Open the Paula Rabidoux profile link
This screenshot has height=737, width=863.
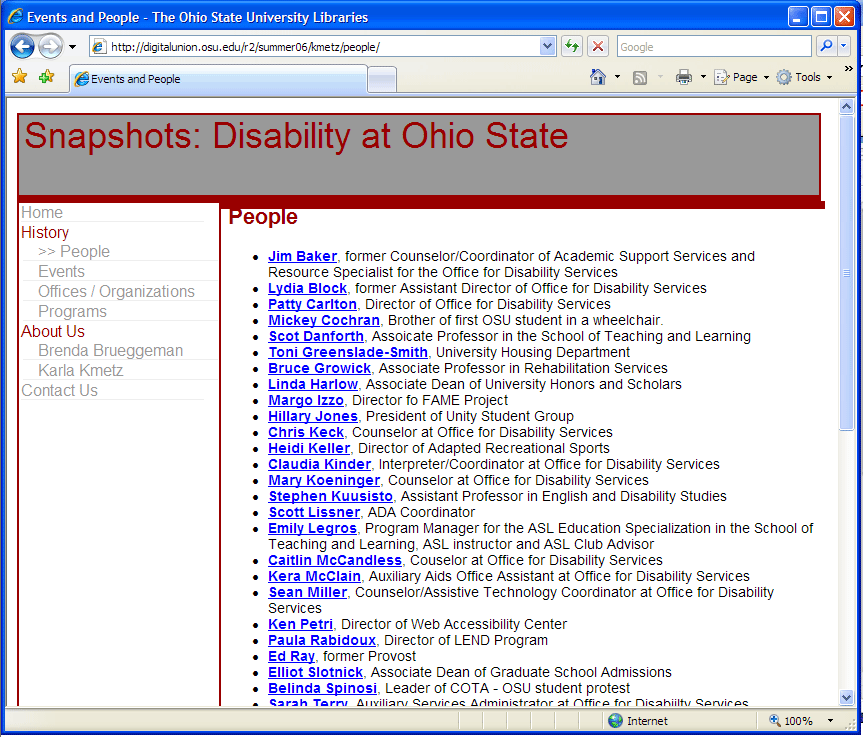321,640
